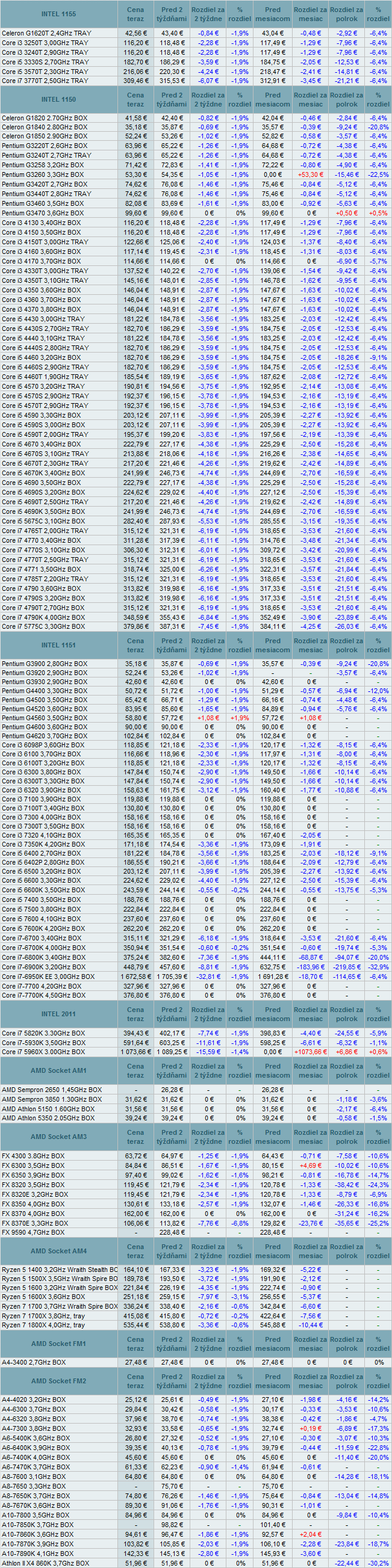Viewport: 392px width, 1568px height.
Task: Click the AMD Sempron 2650 1,45GHz BOX name
Action: (x=51, y=1090)
